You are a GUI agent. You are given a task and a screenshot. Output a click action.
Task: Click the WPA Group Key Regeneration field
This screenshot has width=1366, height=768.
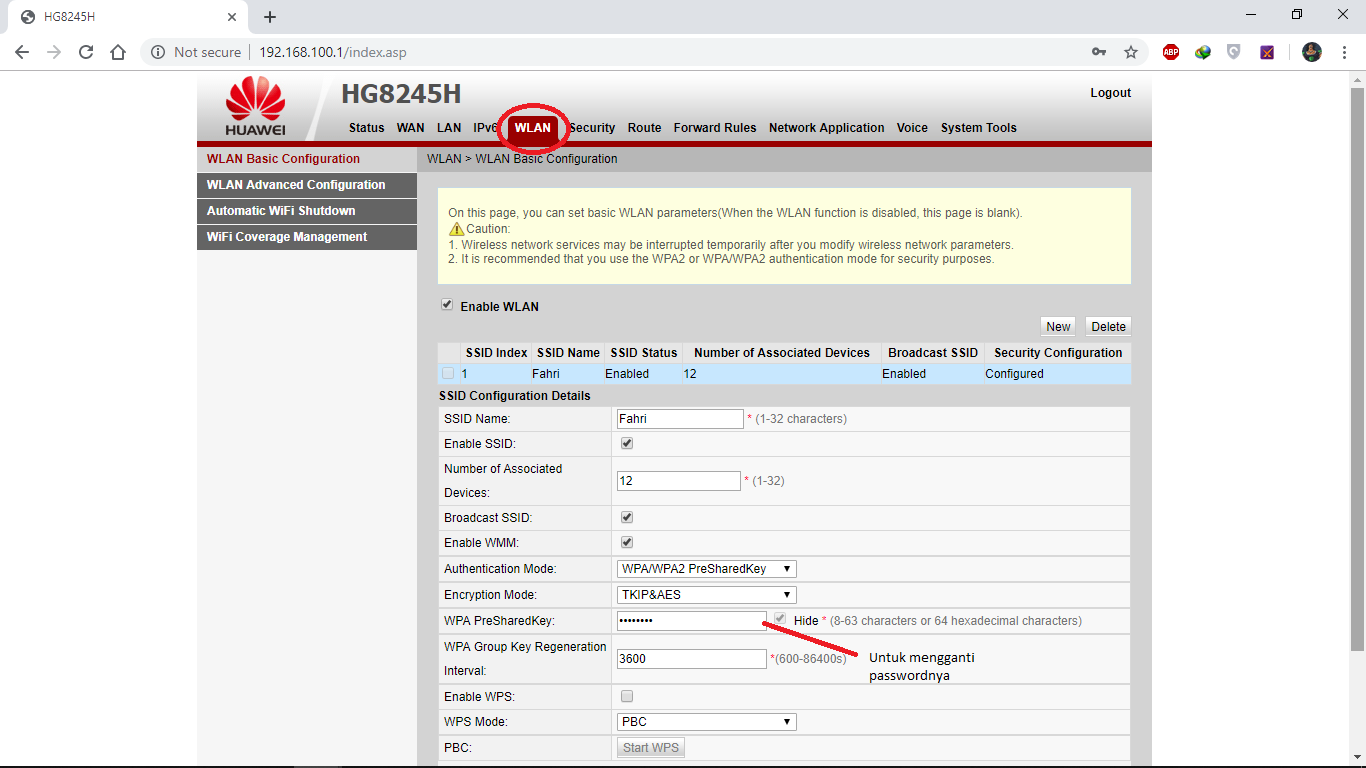(x=692, y=659)
